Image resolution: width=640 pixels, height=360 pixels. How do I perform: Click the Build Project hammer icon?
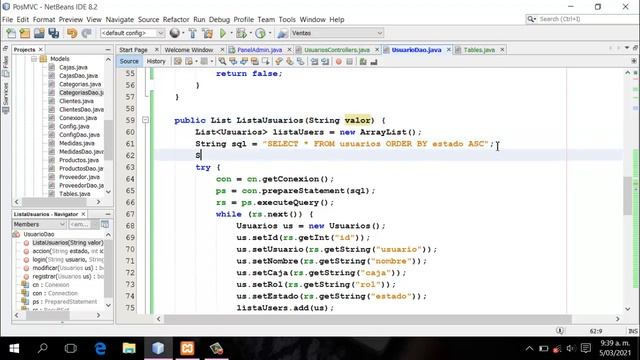click(x=193, y=33)
